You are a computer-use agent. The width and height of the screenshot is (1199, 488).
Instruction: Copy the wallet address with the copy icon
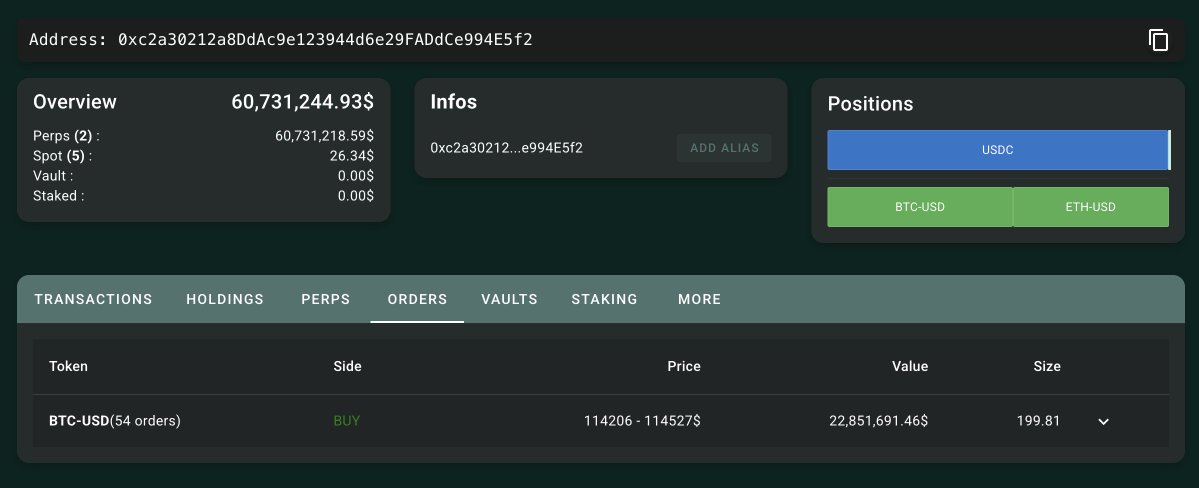(x=1158, y=40)
